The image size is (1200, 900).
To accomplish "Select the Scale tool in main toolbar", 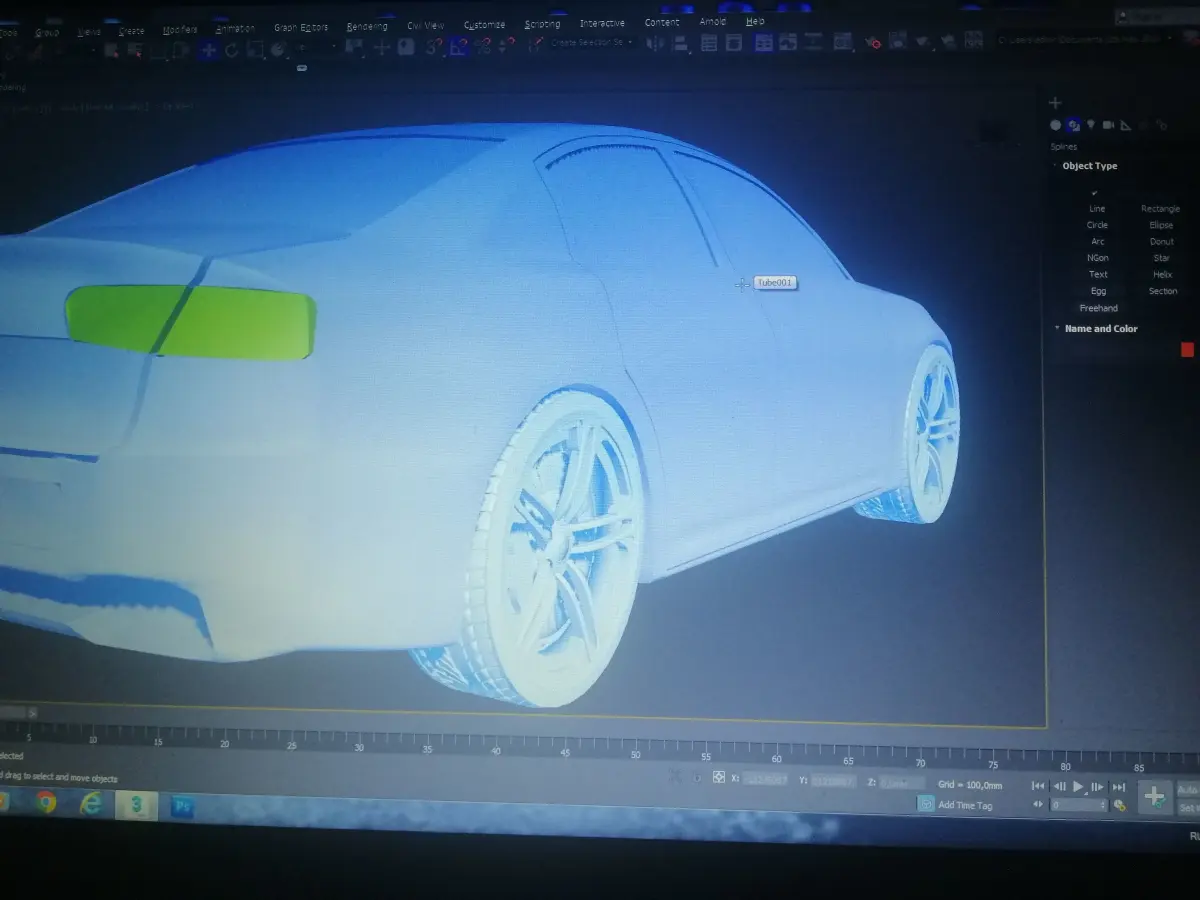I will 255,49.
